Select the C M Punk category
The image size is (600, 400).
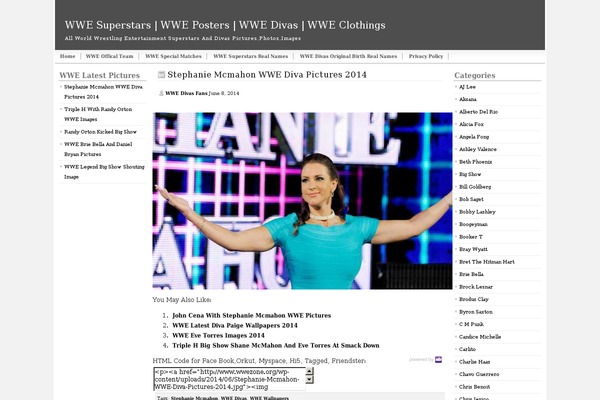[471, 324]
